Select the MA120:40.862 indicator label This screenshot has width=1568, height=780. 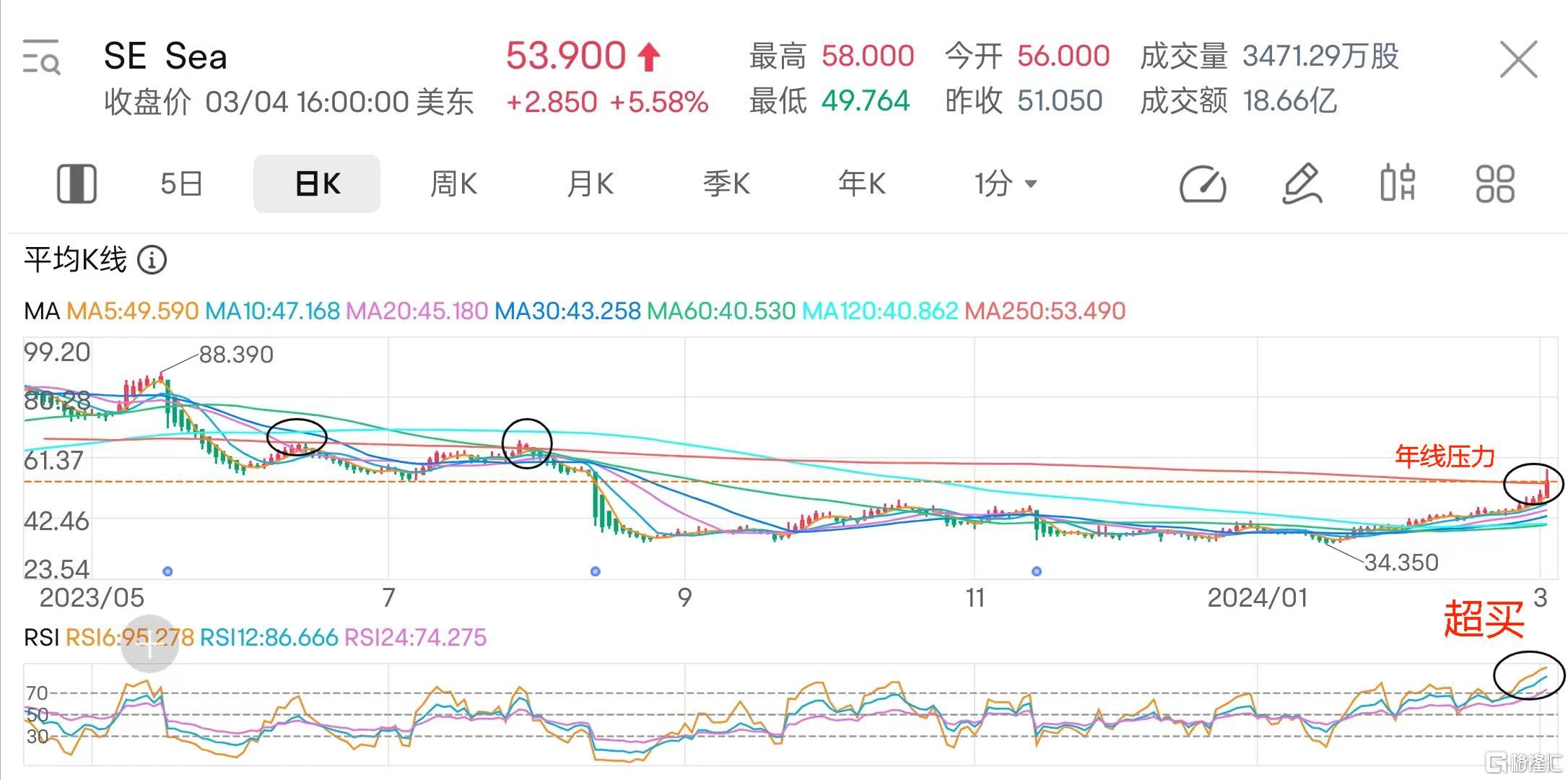(880, 311)
